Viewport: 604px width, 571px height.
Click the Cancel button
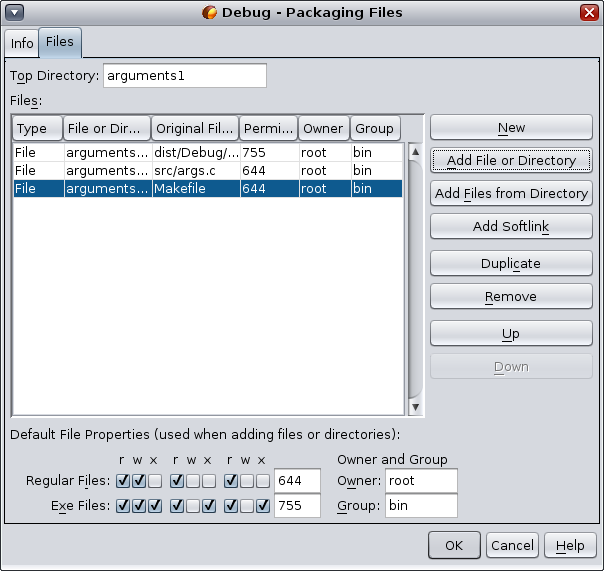tap(512, 546)
